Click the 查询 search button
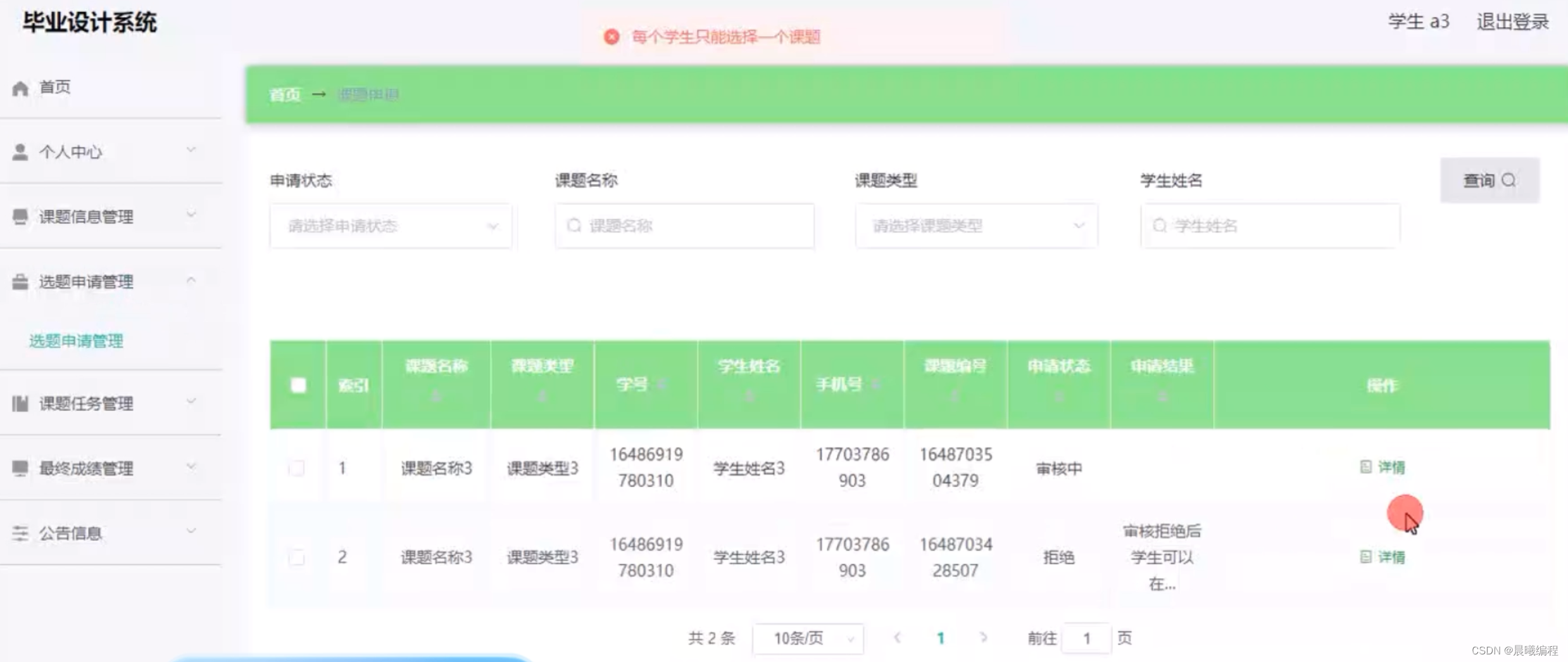This screenshot has height=662, width=1568. 1490,181
